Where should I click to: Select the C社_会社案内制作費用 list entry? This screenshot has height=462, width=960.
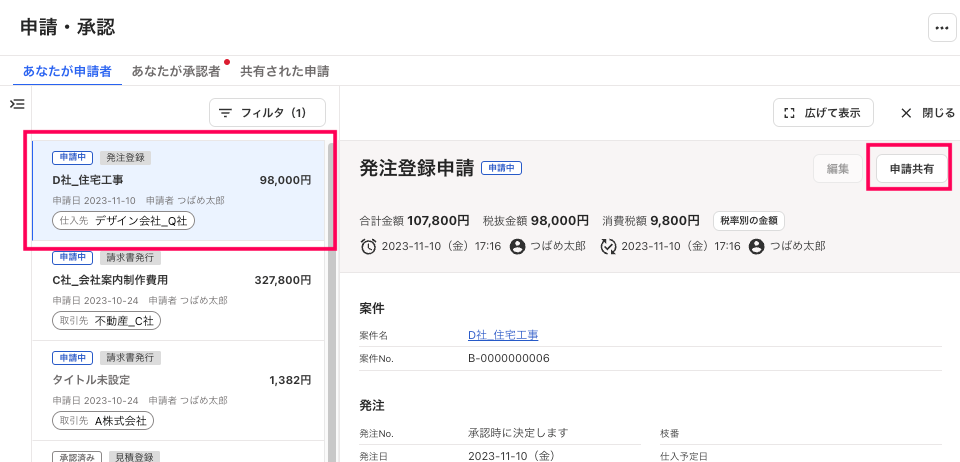click(x=179, y=291)
